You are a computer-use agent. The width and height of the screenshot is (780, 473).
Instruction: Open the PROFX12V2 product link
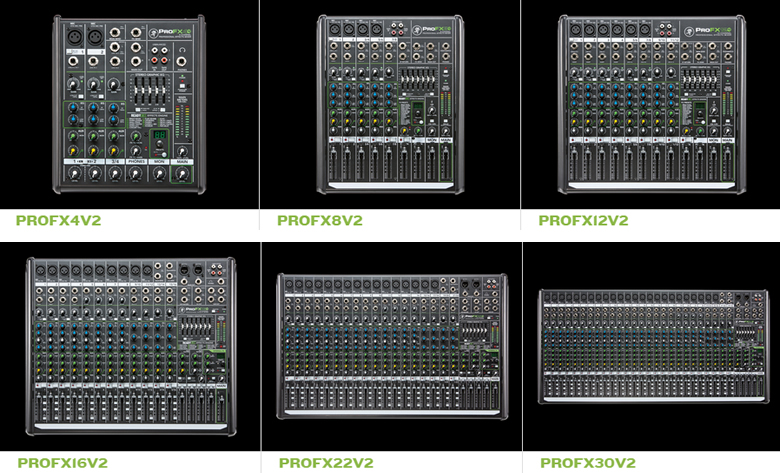click(584, 220)
